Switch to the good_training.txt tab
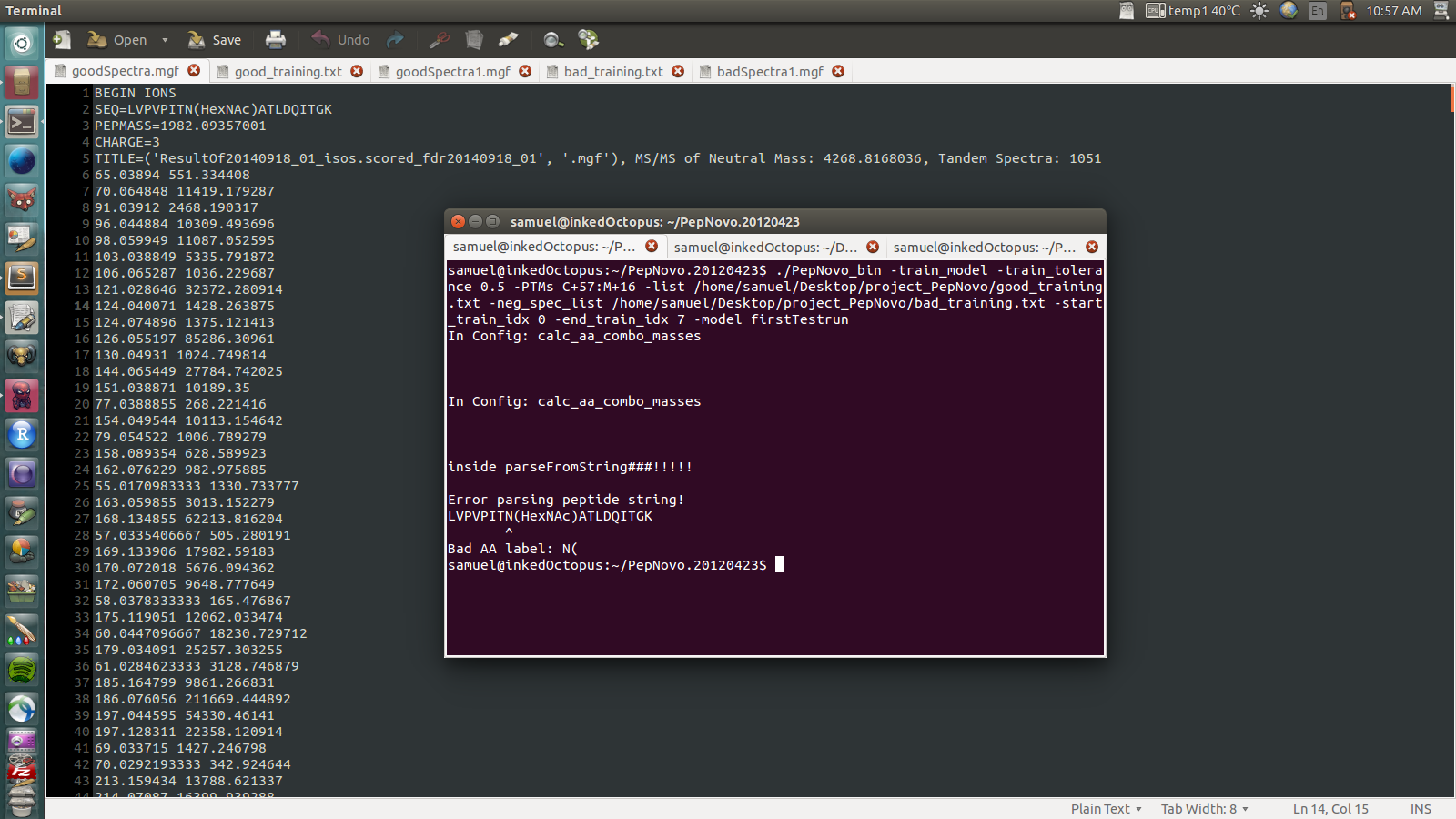 [x=288, y=72]
